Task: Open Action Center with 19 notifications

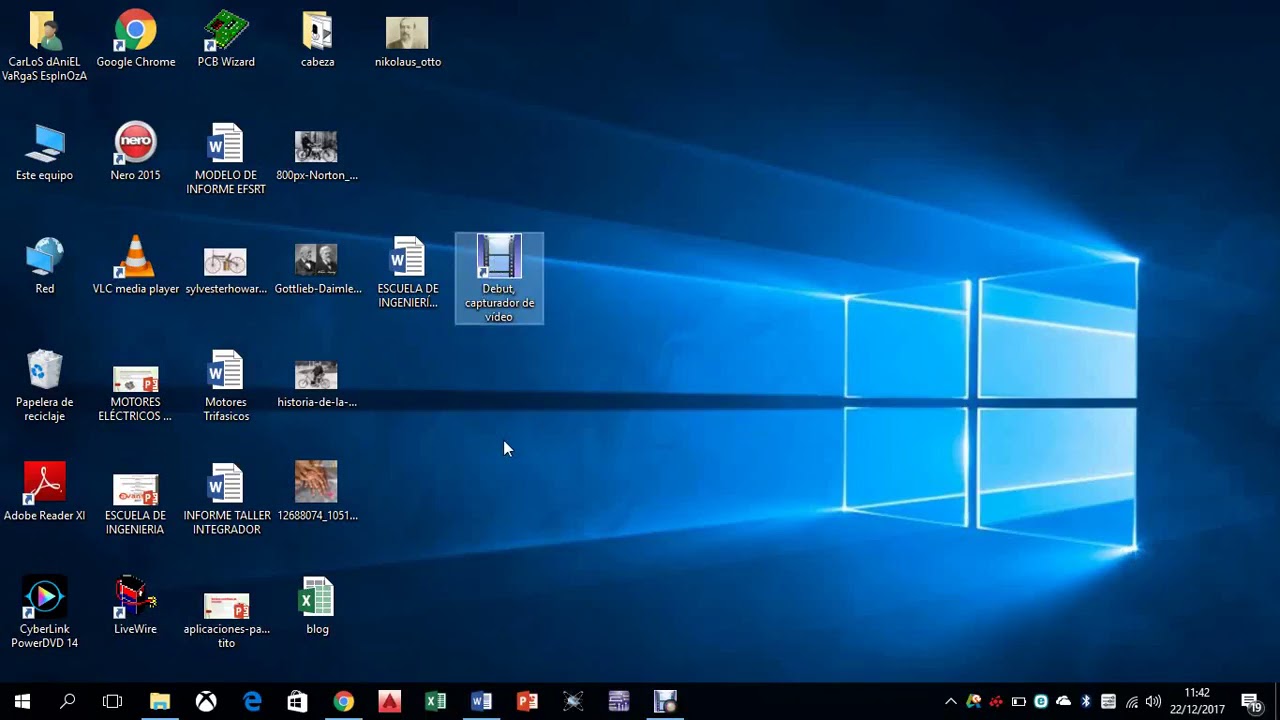Action: 1251,702
